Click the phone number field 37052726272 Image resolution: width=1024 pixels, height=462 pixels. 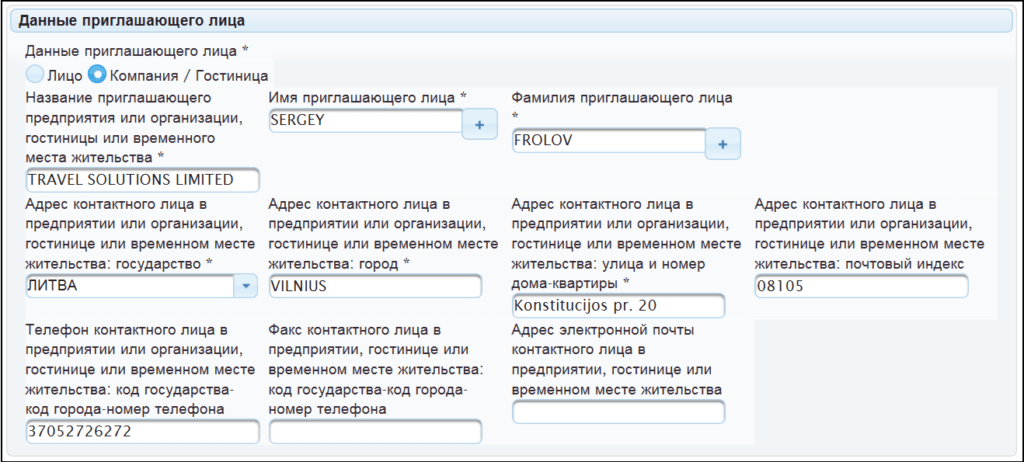click(142, 431)
